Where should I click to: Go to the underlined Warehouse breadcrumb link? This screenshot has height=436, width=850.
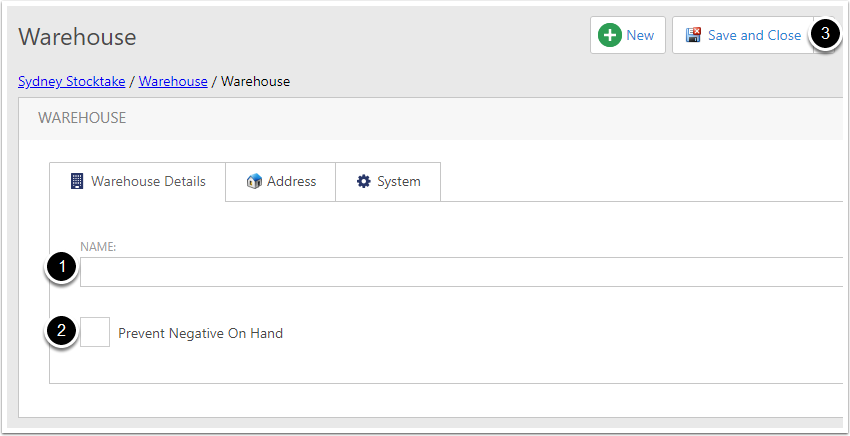tap(173, 81)
